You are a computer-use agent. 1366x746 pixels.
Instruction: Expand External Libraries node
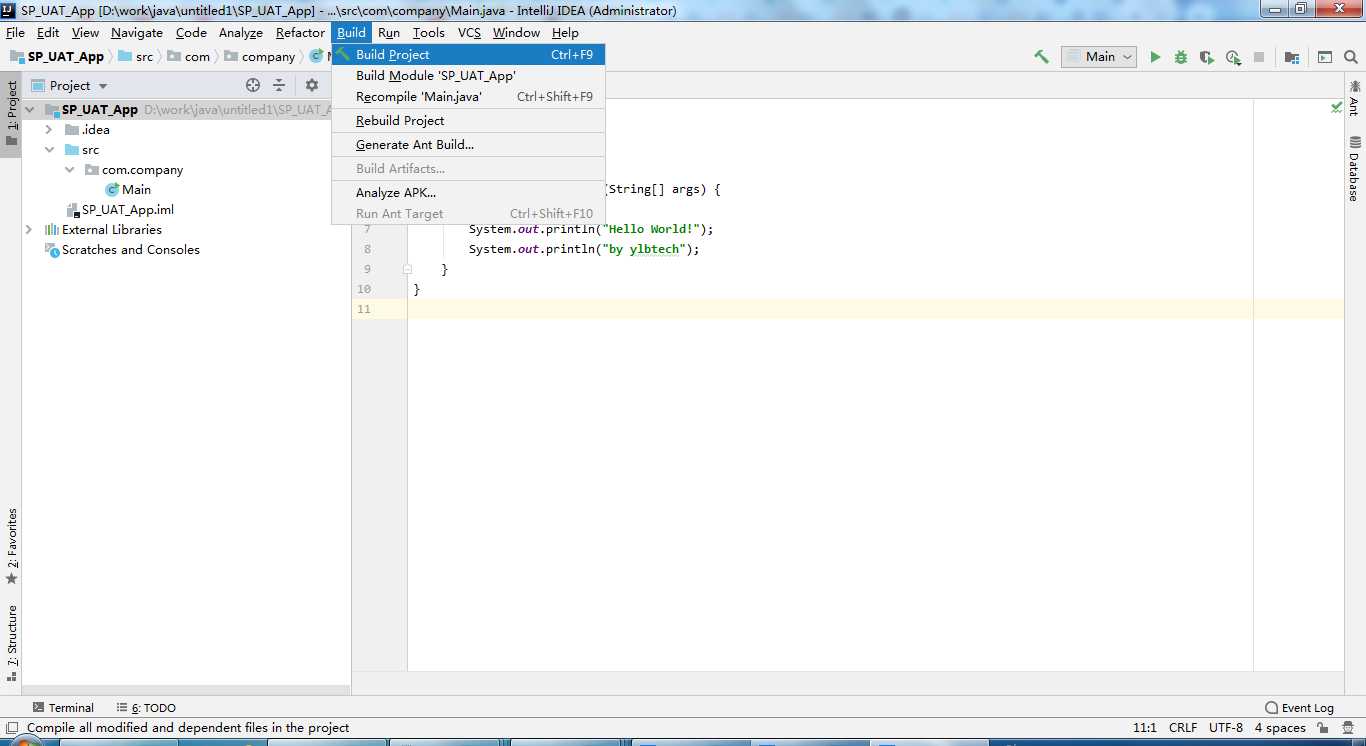click(x=28, y=230)
